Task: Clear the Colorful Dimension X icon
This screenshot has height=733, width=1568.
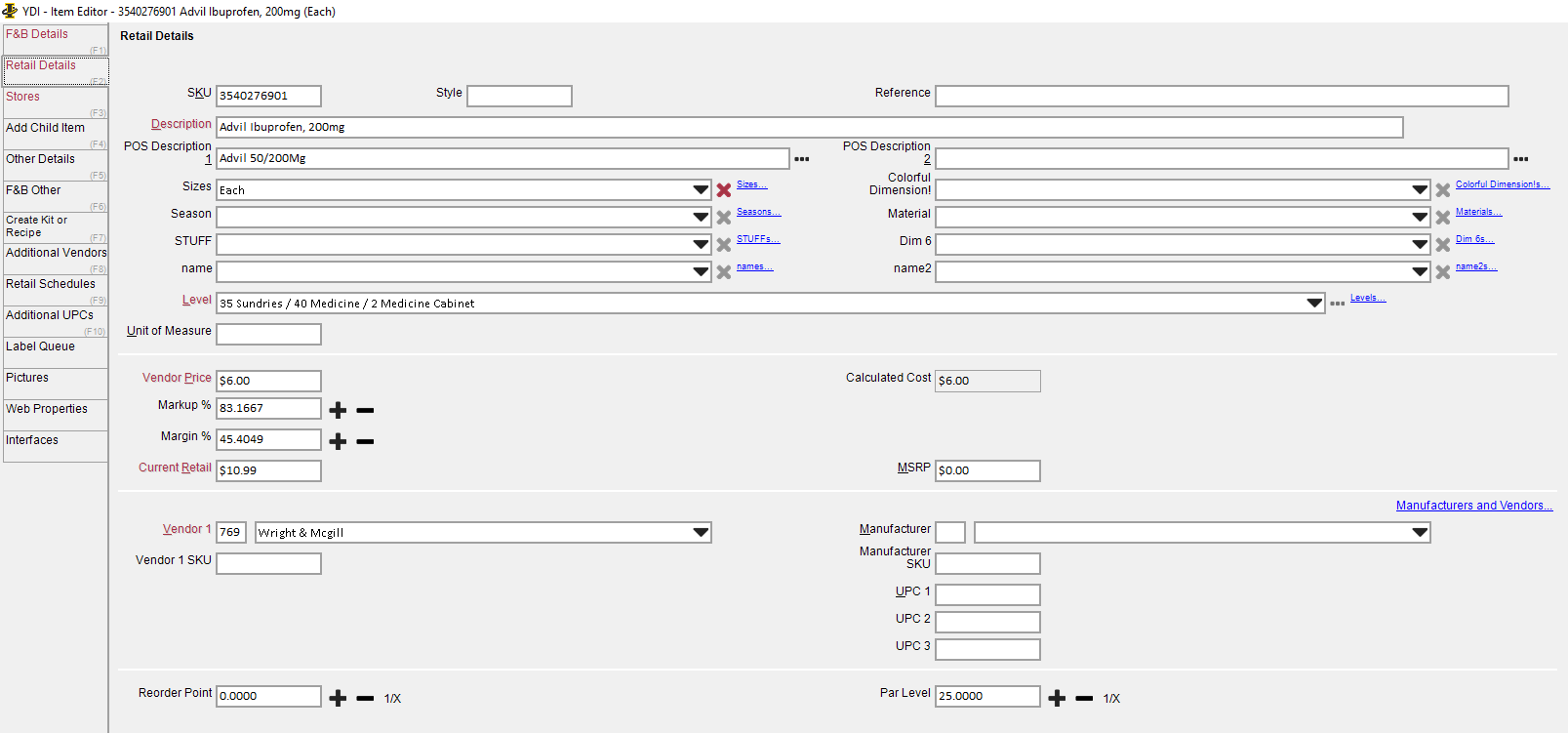Action: tap(1443, 190)
